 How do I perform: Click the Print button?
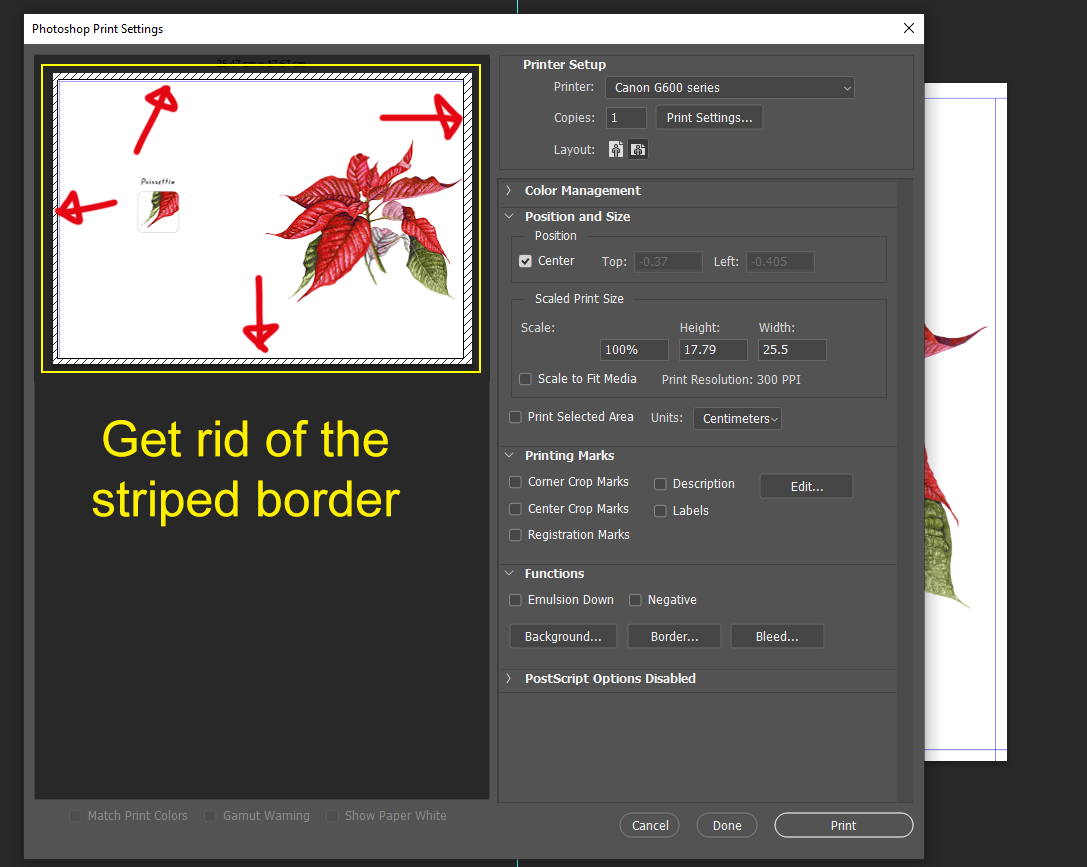coord(843,825)
